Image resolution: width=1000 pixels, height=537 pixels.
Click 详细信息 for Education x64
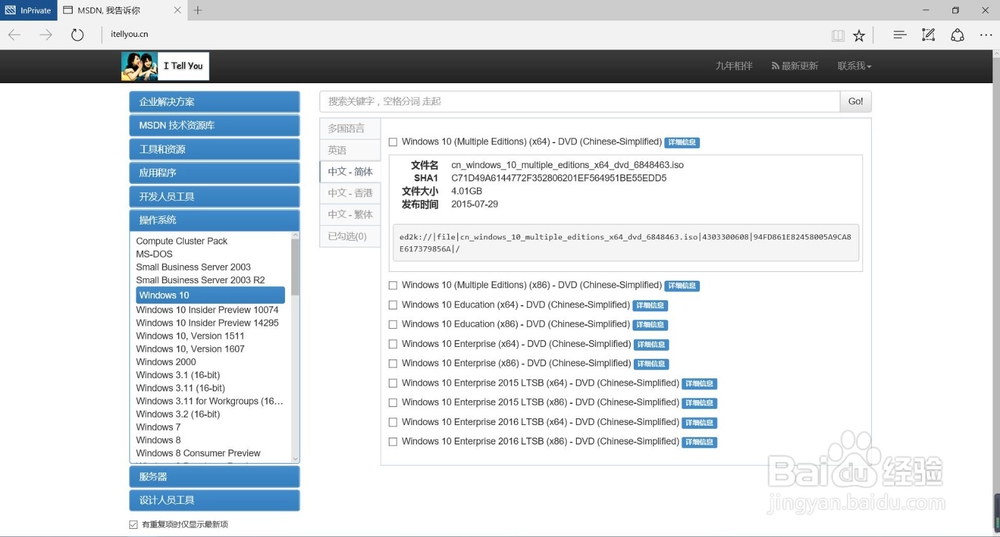(651, 305)
